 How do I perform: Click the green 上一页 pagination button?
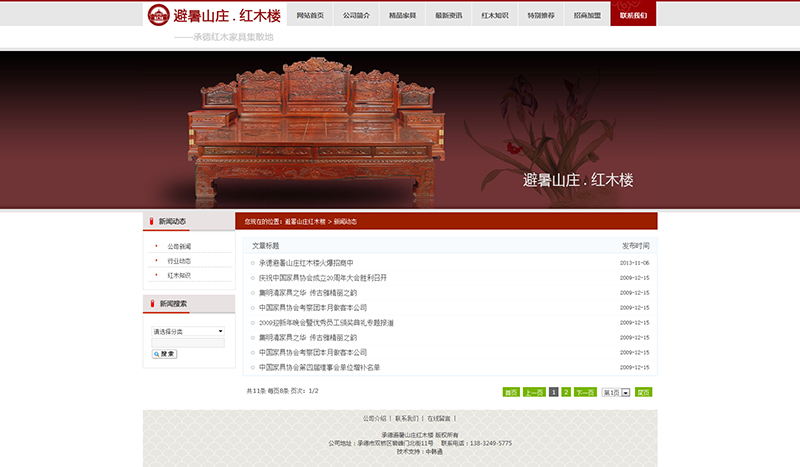(534, 392)
